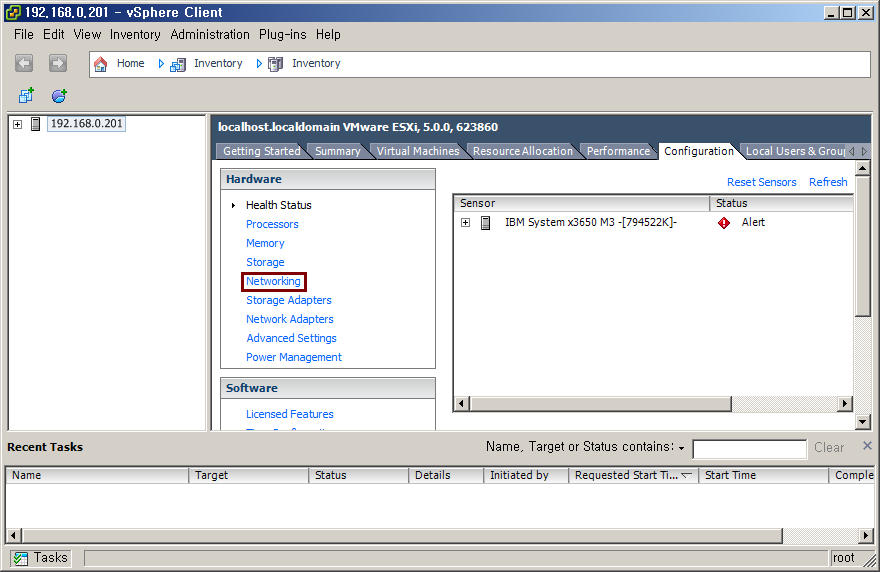Switch to the Summary tab
Viewport: 880px width, 572px height.
(x=337, y=151)
